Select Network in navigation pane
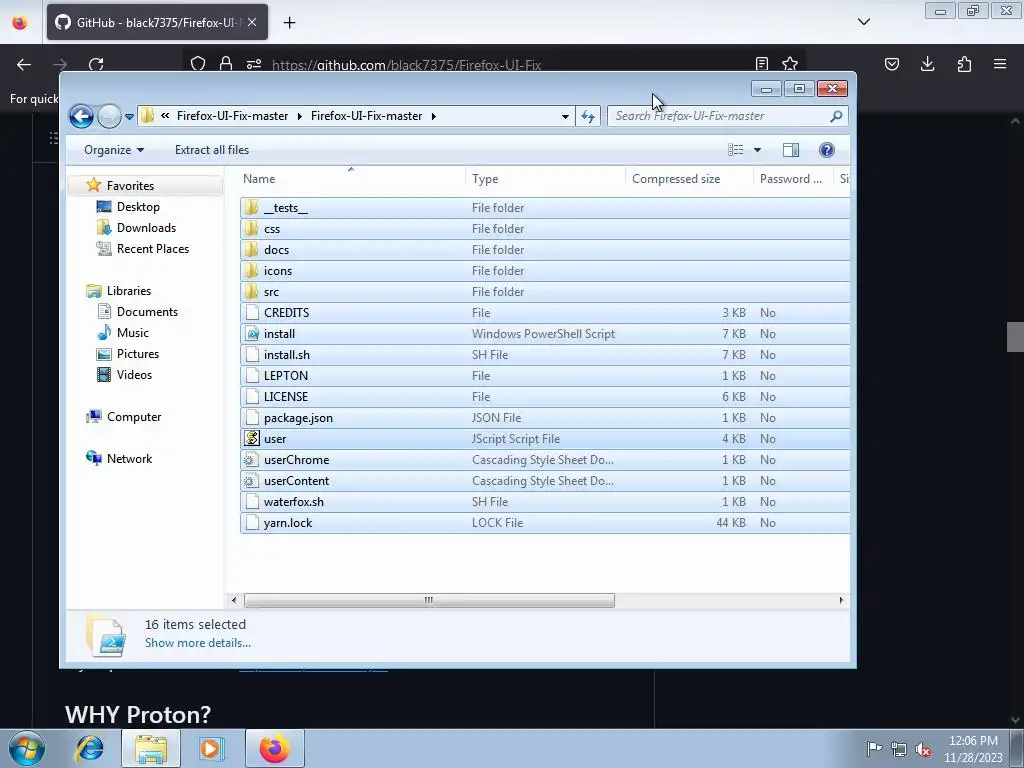This screenshot has width=1024, height=768. pos(129,458)
